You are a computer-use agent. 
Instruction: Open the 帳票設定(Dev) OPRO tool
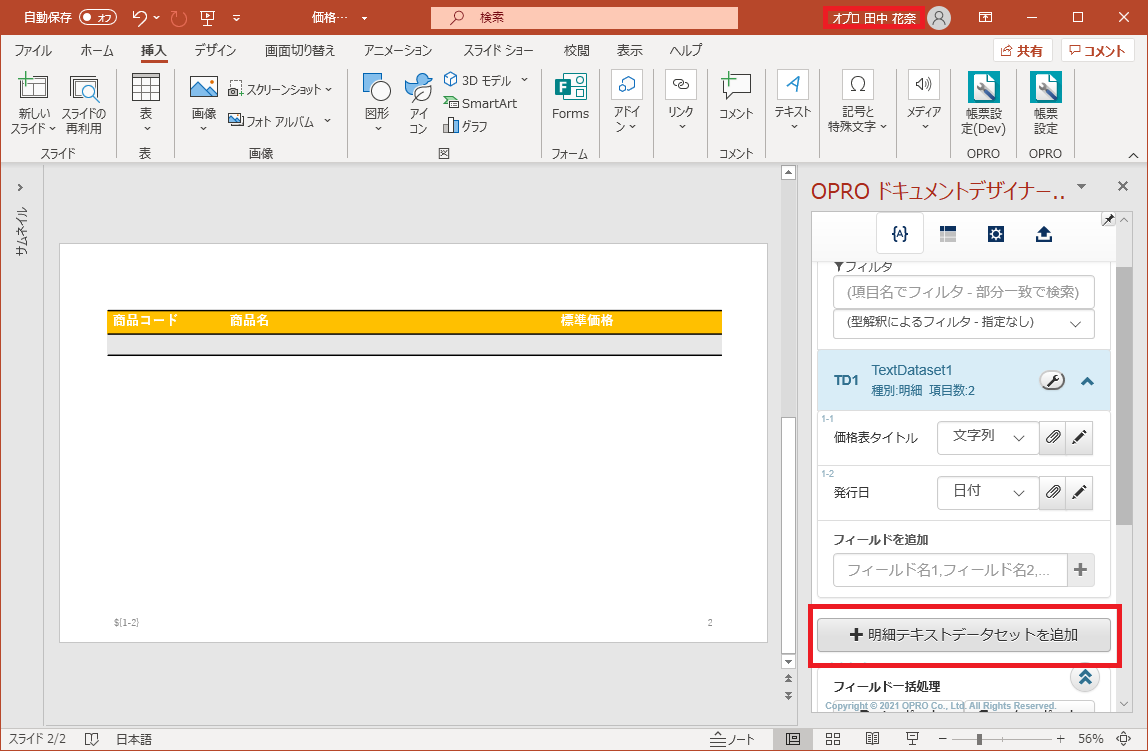tap(982, 103)
